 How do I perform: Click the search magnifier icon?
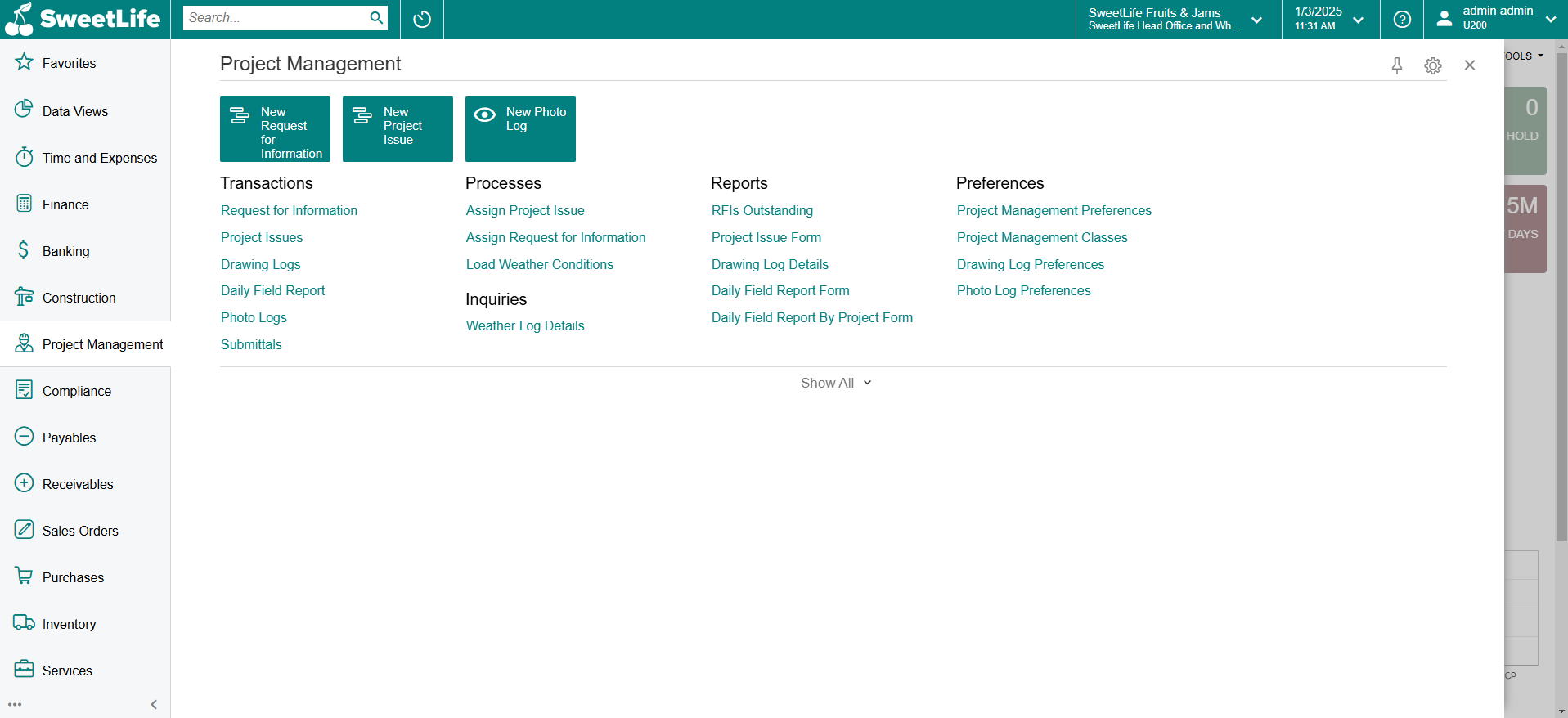click(376, 18)
